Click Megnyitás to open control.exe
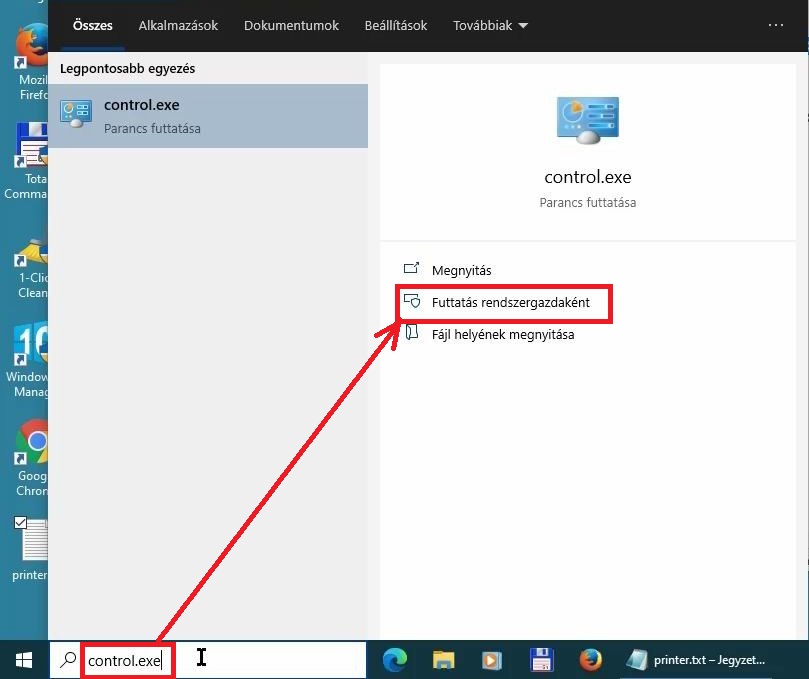The image size is (809, 679). click(x=461, y=270)
